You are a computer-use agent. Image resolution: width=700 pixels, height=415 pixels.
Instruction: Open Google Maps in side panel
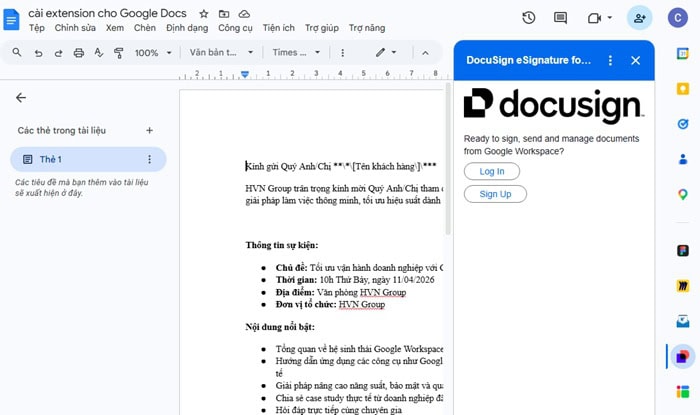point(682,194)
